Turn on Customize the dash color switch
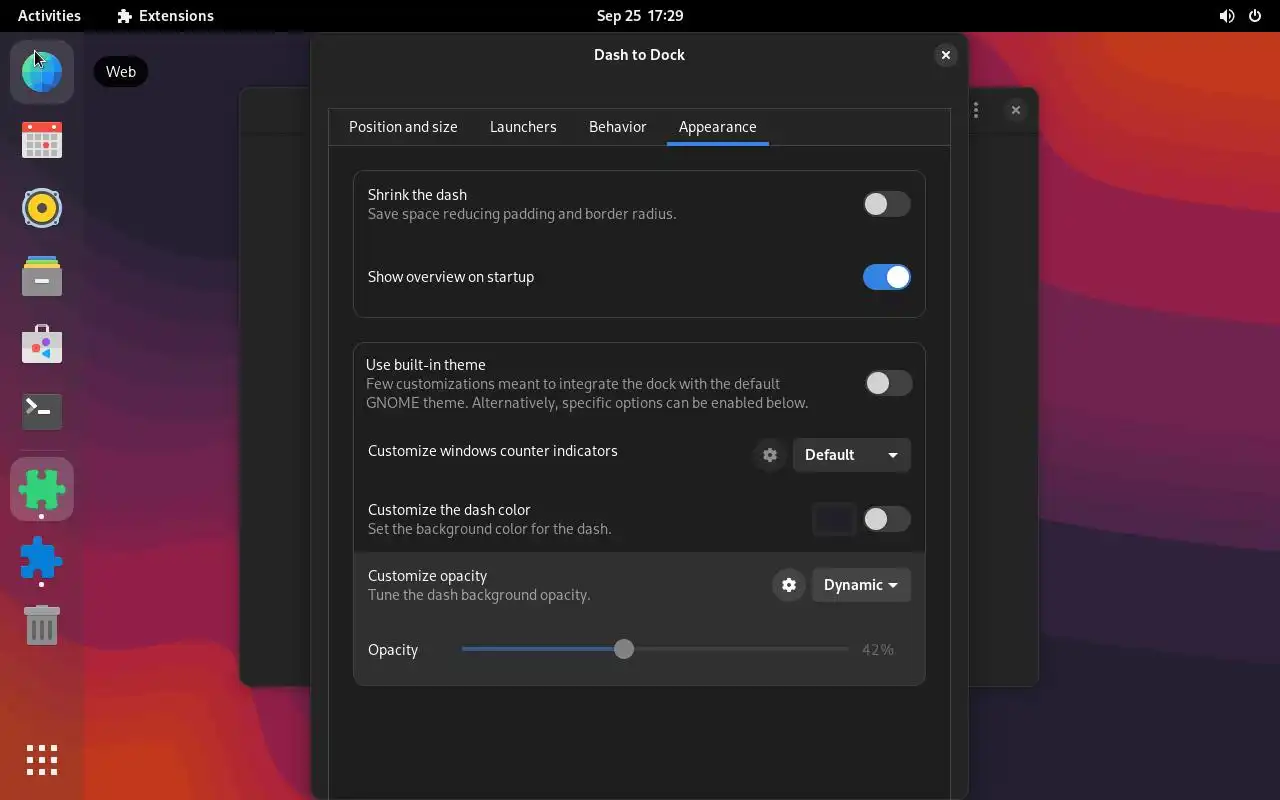Image resolution: width=1280 pixels, height=800 pixels. [x=887, y=519]
